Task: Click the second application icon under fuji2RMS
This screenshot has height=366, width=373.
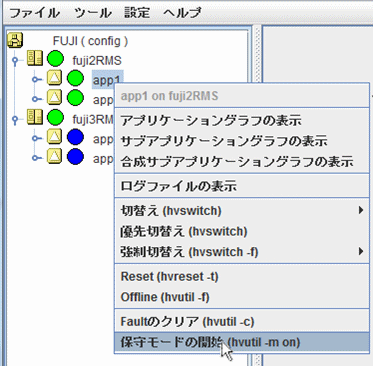Action: tap(54, 97)
